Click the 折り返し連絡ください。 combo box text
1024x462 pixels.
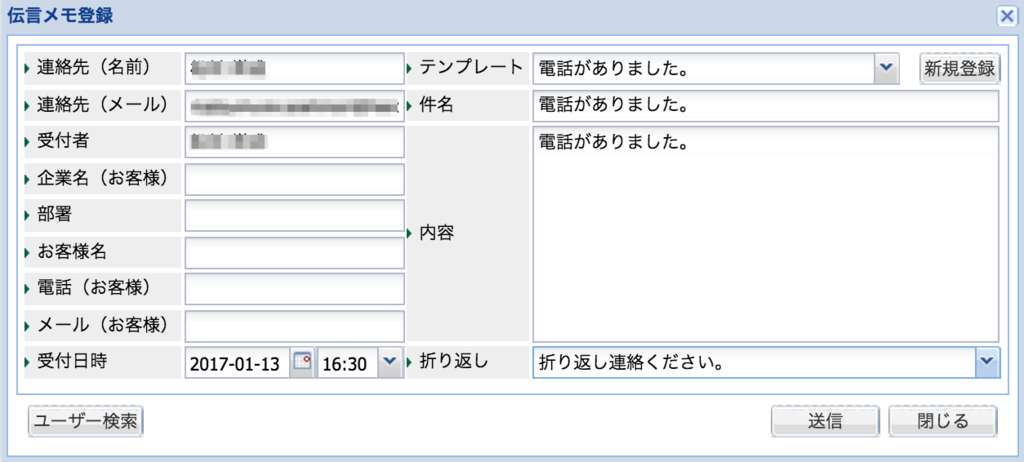tap(754, 363)
